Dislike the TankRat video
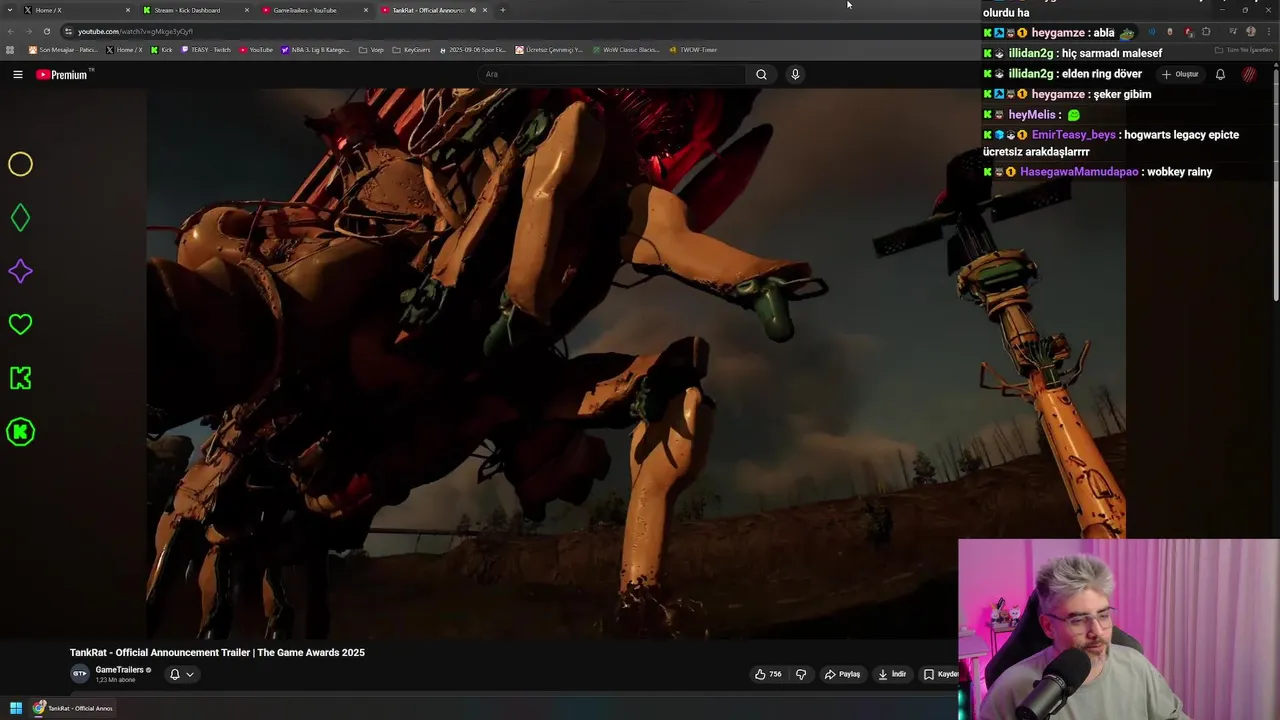Viewport: 1280px width, 720px height. 801,674
